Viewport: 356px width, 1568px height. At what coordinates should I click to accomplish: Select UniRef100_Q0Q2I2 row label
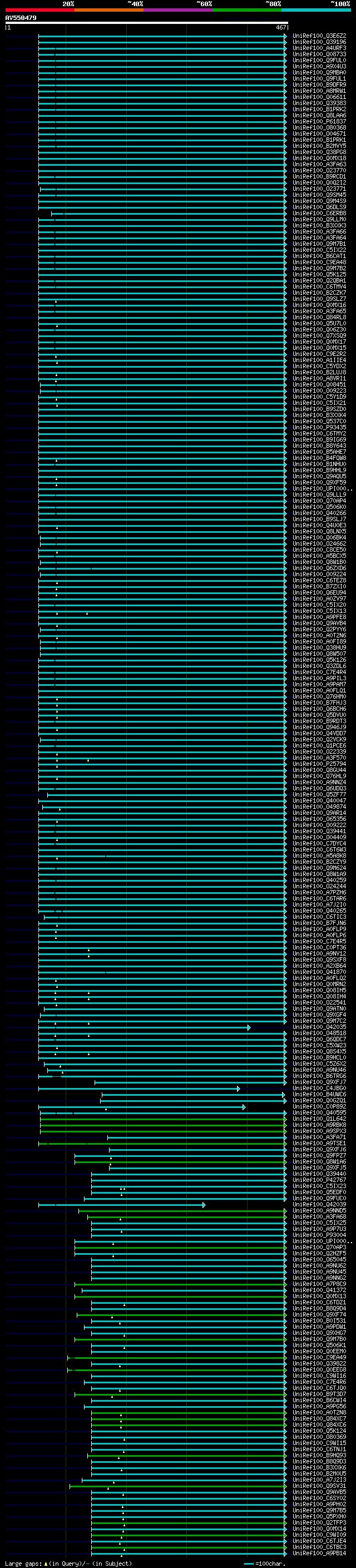click(319, 182)
